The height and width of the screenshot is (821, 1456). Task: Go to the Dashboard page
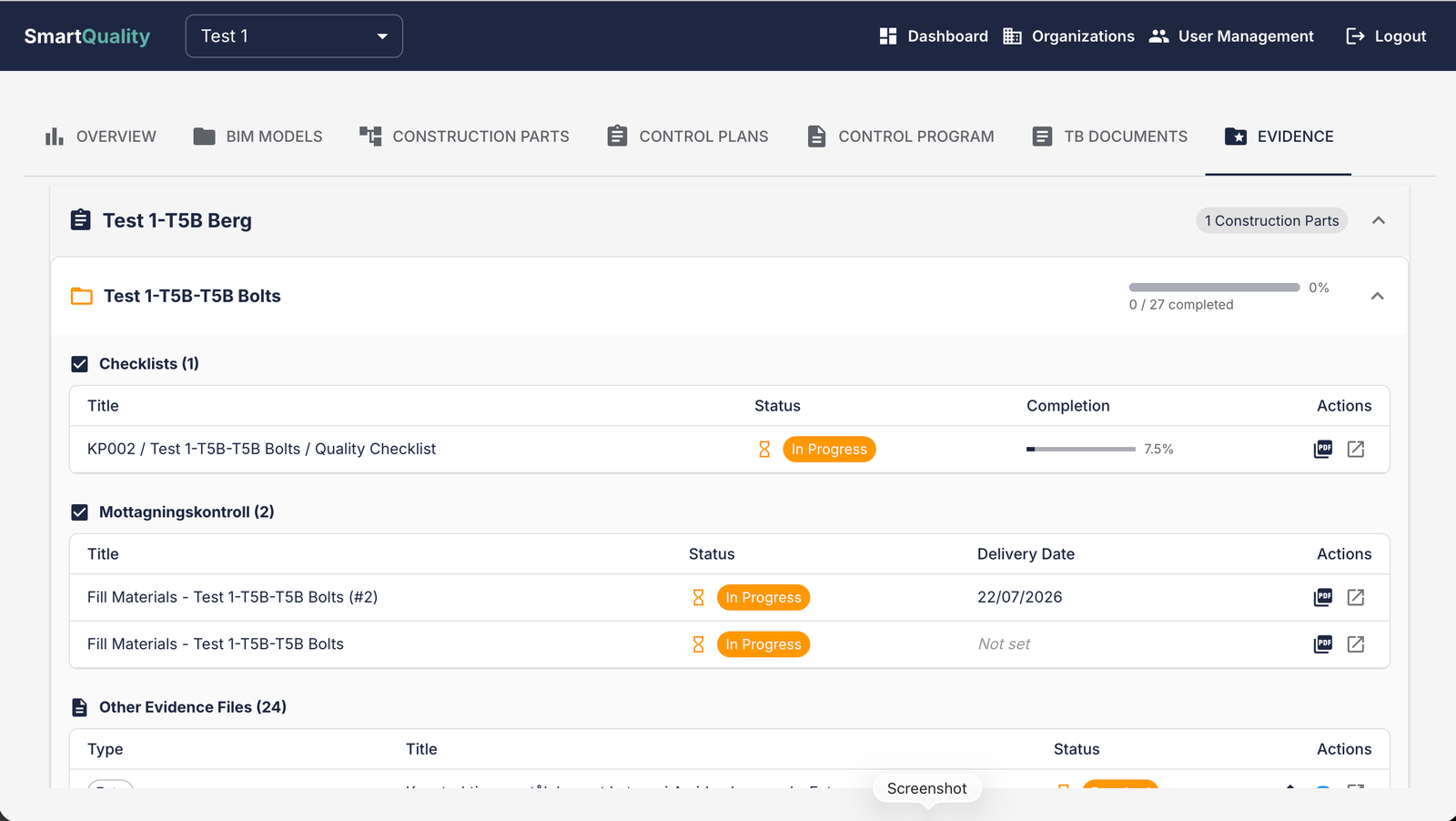(x=934, y=36)
